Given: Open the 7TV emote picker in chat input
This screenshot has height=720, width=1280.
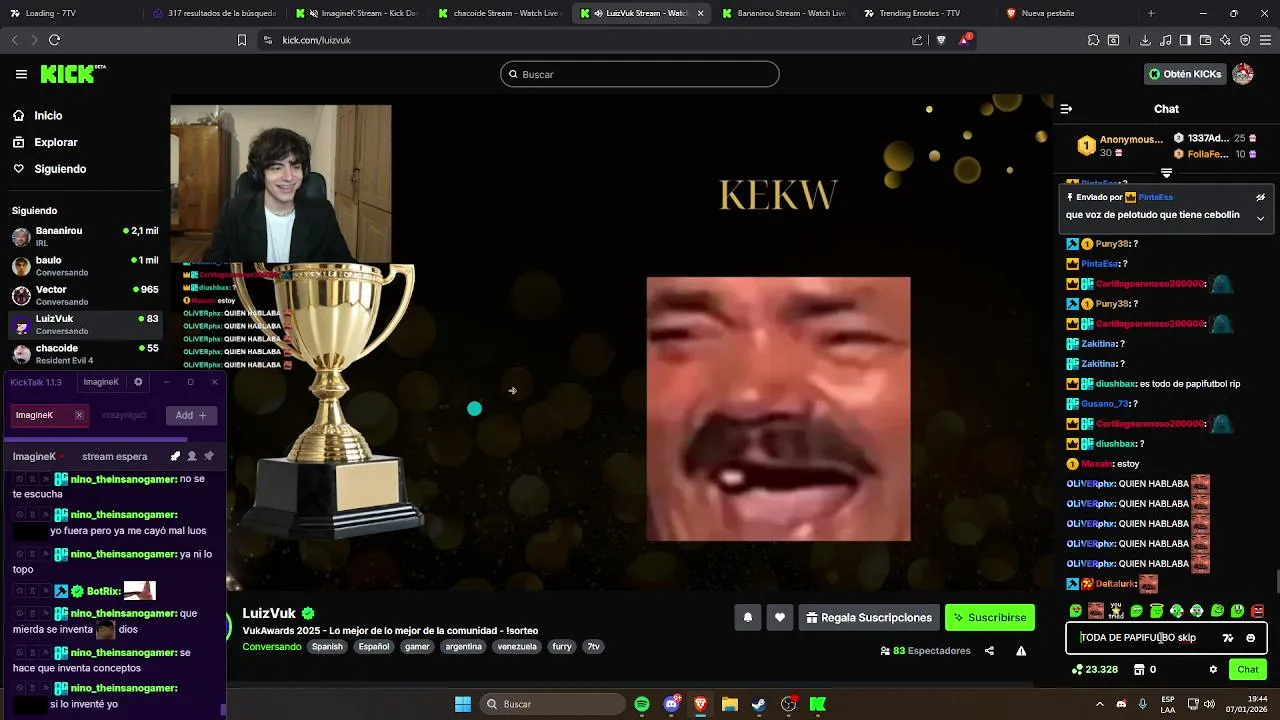Looking at the screenshot, I should pos(1228,638).
